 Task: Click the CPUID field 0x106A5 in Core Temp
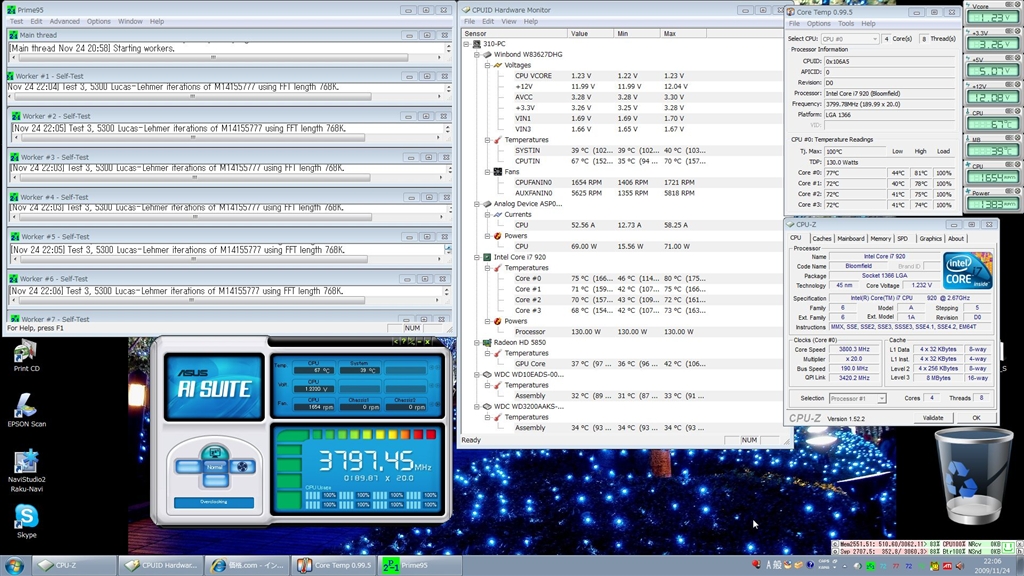890,61
